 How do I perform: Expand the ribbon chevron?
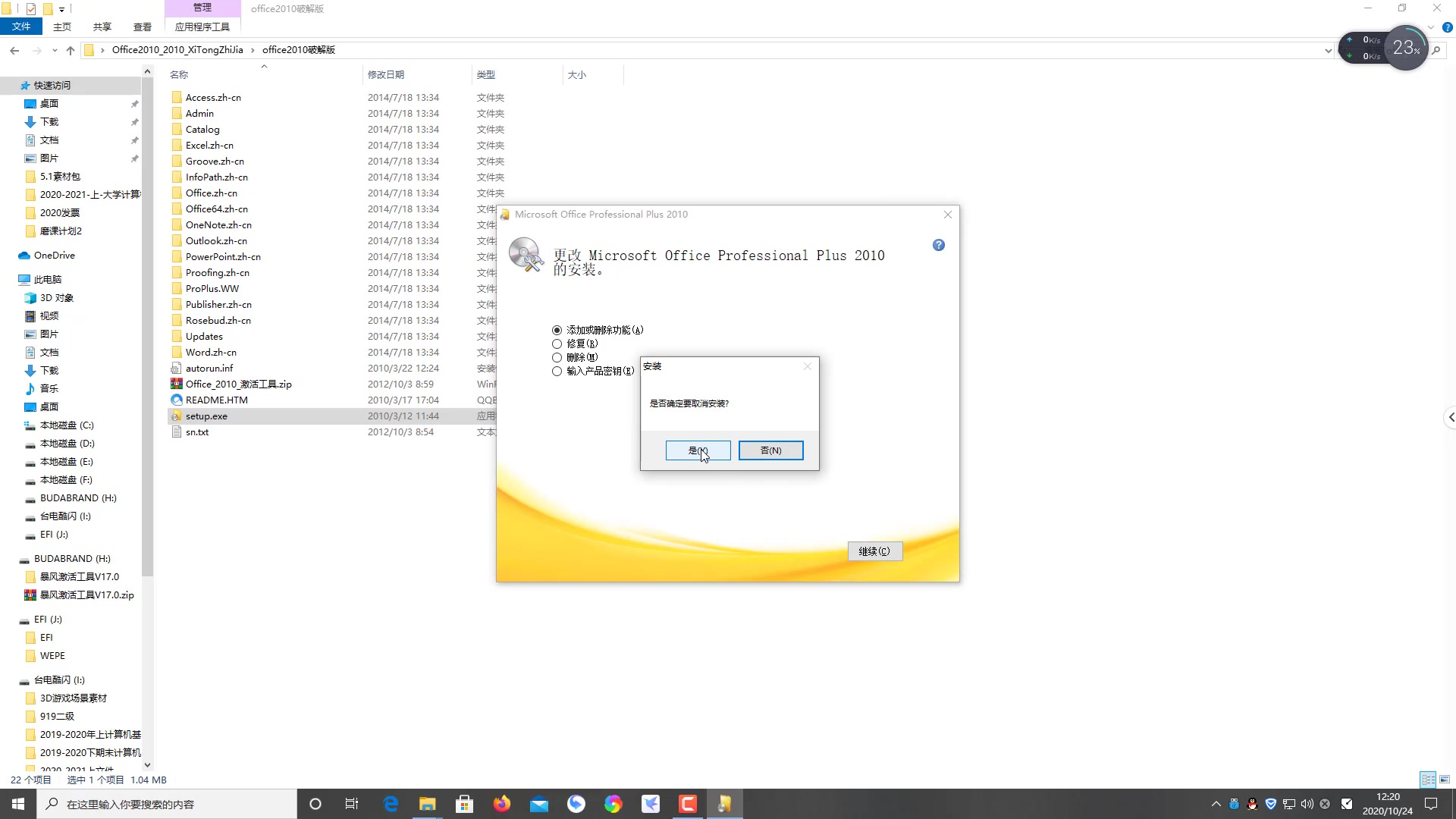click(1431, 27)
